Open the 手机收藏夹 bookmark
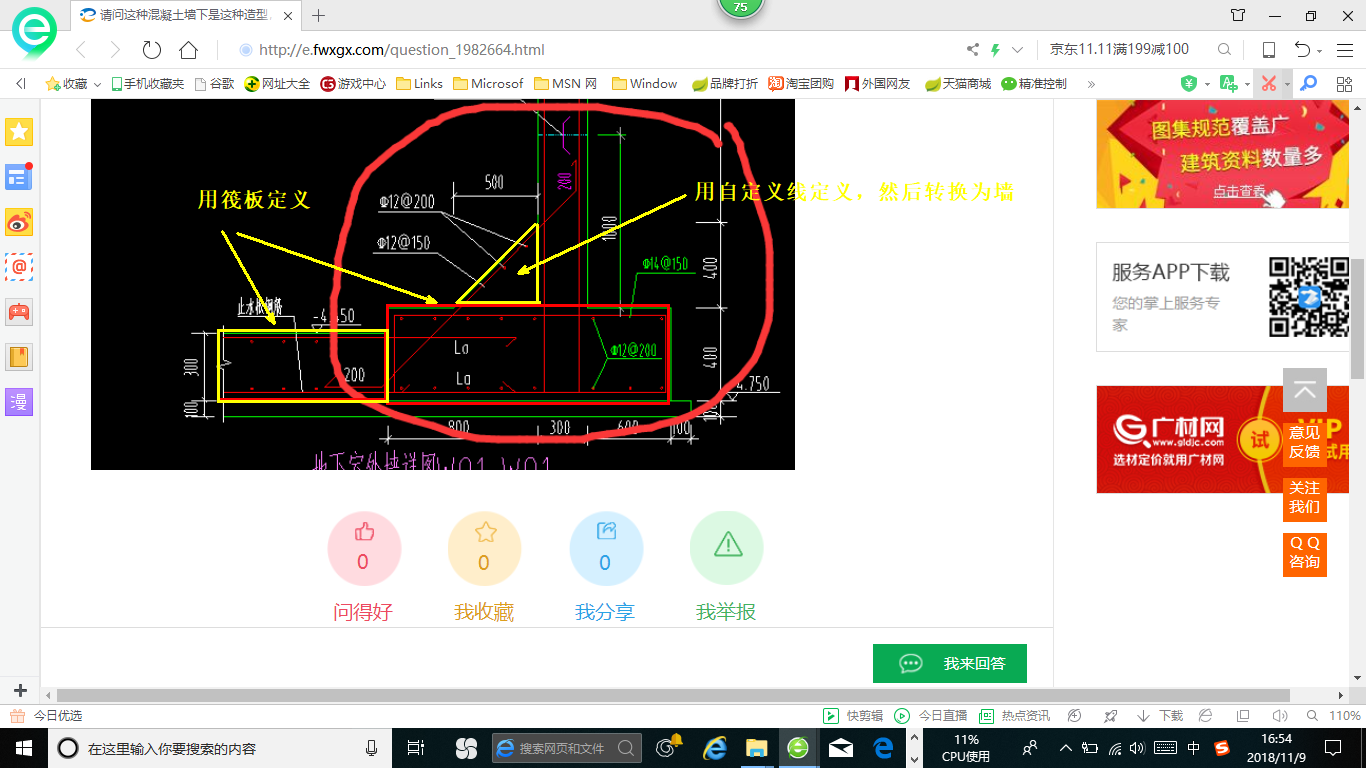1366x768 pixels. [x=147, y=84]
